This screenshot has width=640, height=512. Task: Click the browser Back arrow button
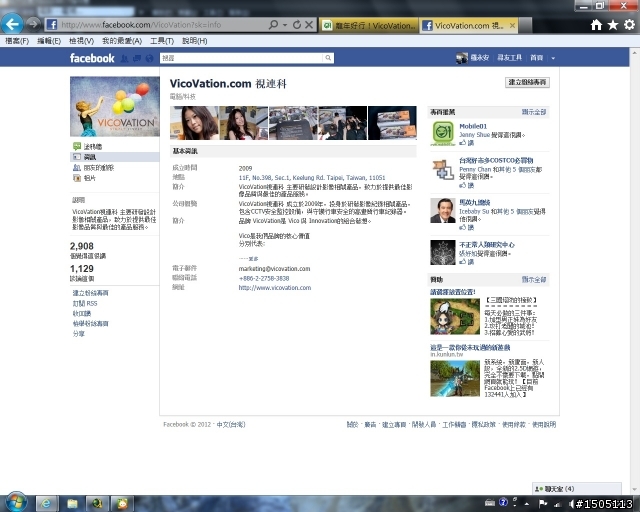point(11,24)
